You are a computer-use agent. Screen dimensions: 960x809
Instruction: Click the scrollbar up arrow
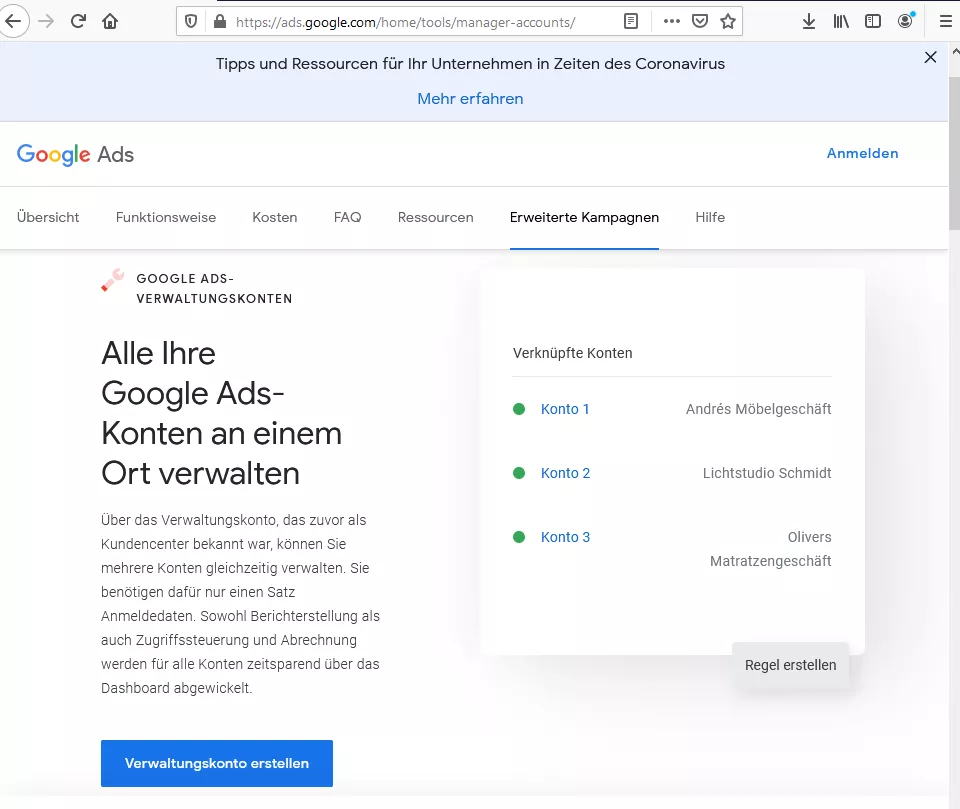pos(955,52)
